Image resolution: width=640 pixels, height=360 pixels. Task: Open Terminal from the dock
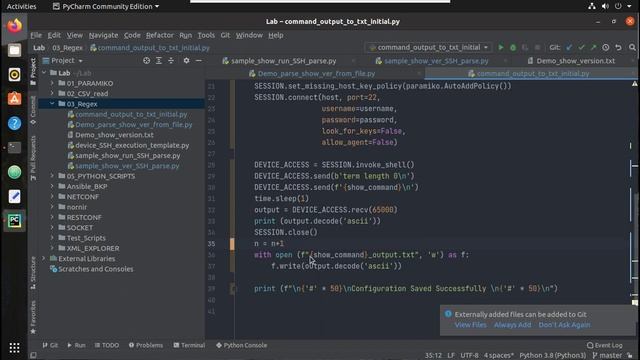point(14,147)
